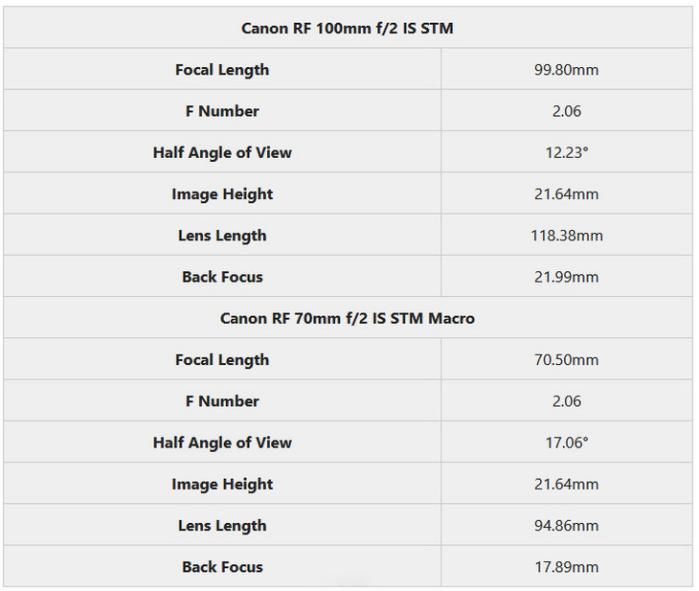The image size is (699, 591).
Task: Click the 17.89mm back focus value
Action: (566, 567)
